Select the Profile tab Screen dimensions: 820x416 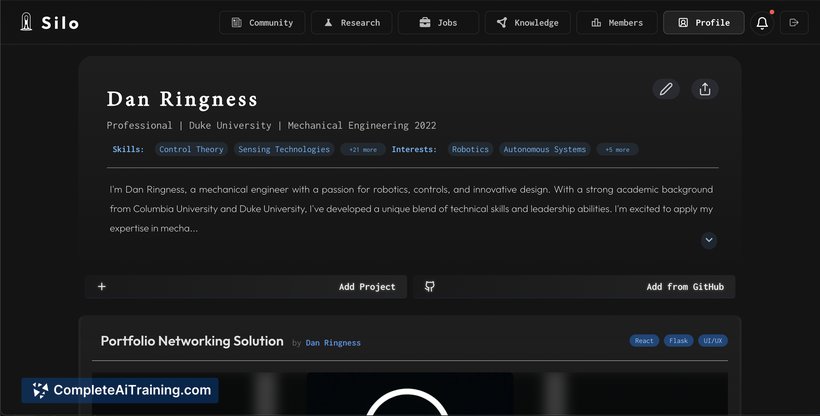[704, 23]
